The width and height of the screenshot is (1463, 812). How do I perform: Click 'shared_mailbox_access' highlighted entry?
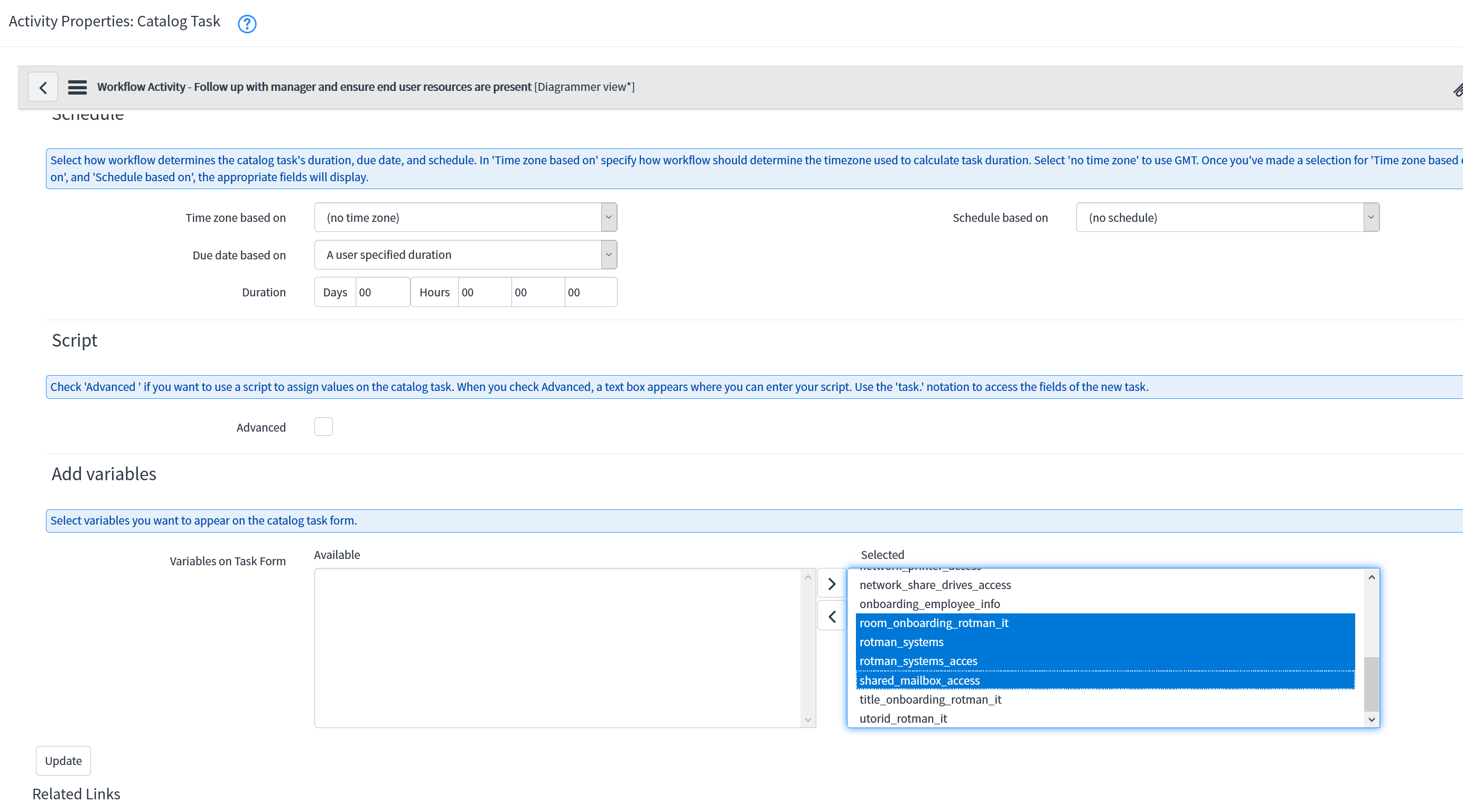click(x=919, y=680)
